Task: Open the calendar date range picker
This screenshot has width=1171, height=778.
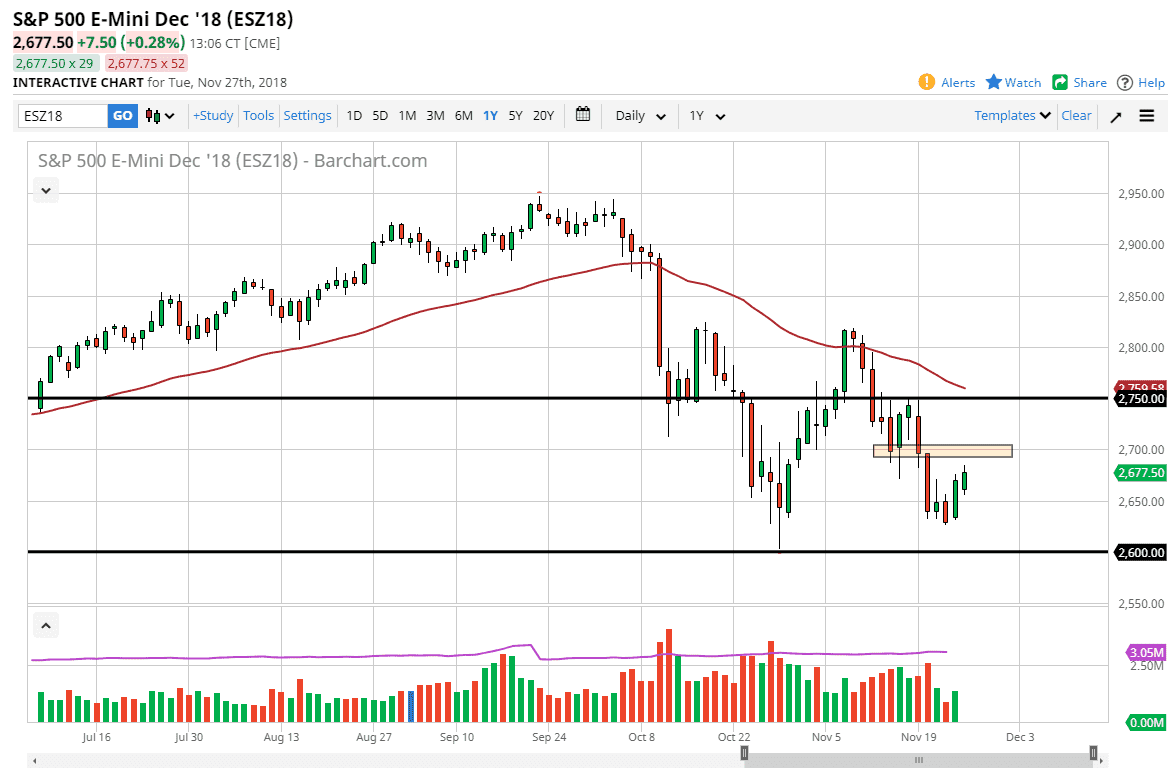Action: [x=584, y=115]
